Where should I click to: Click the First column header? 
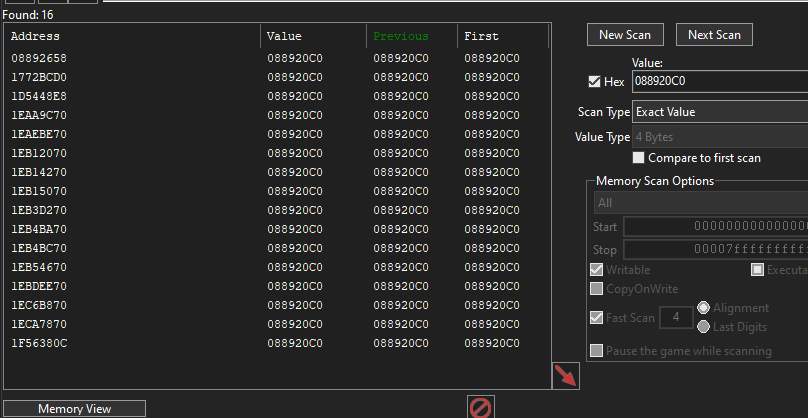503,36
